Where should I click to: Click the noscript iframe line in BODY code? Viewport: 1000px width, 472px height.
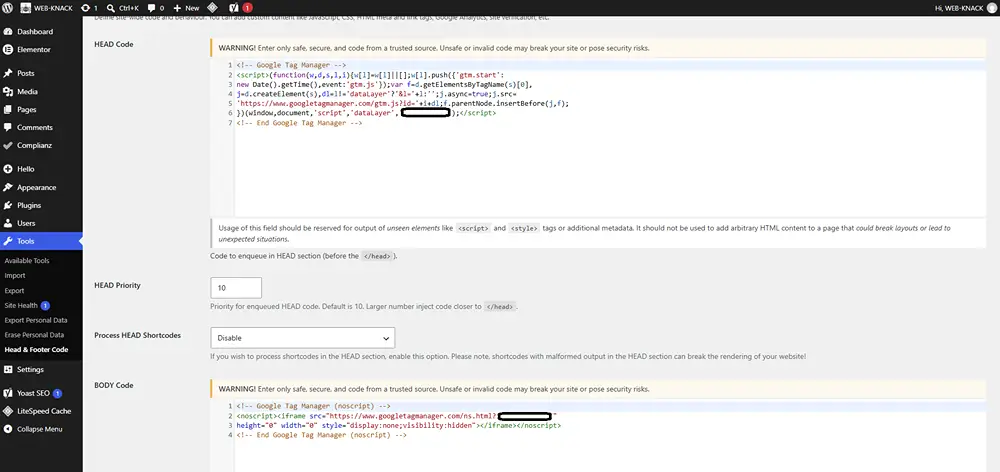coord(397,416)
